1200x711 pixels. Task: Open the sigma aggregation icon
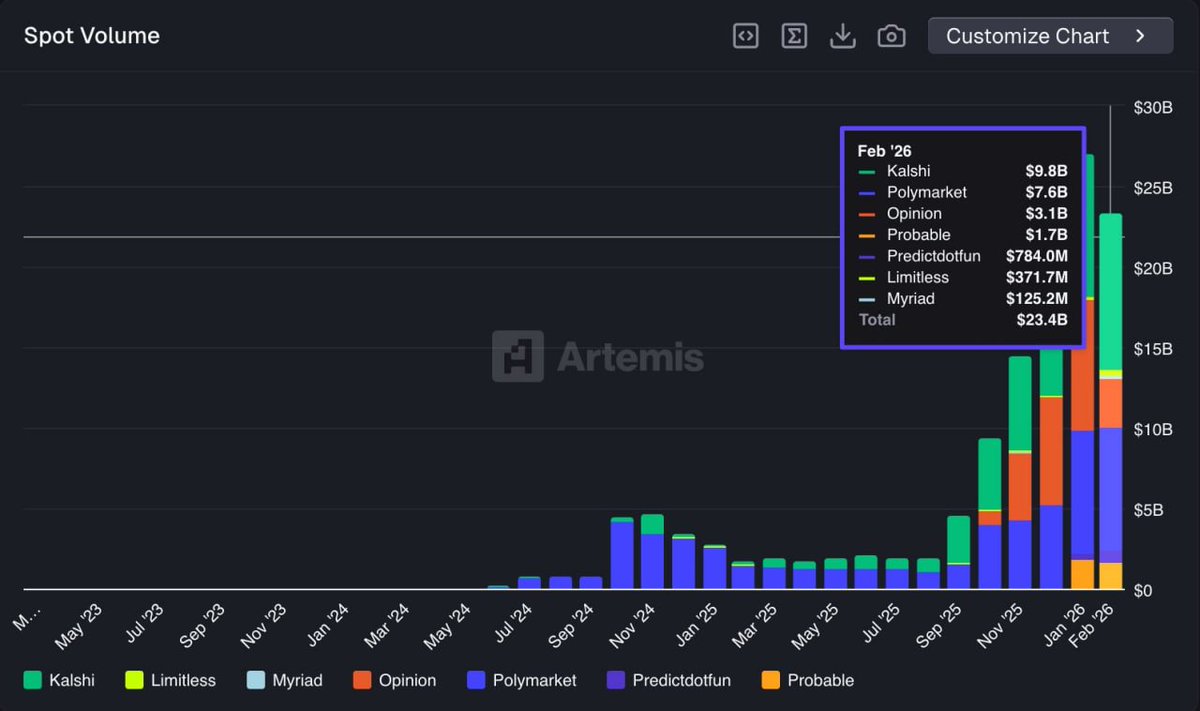[794, 35]
